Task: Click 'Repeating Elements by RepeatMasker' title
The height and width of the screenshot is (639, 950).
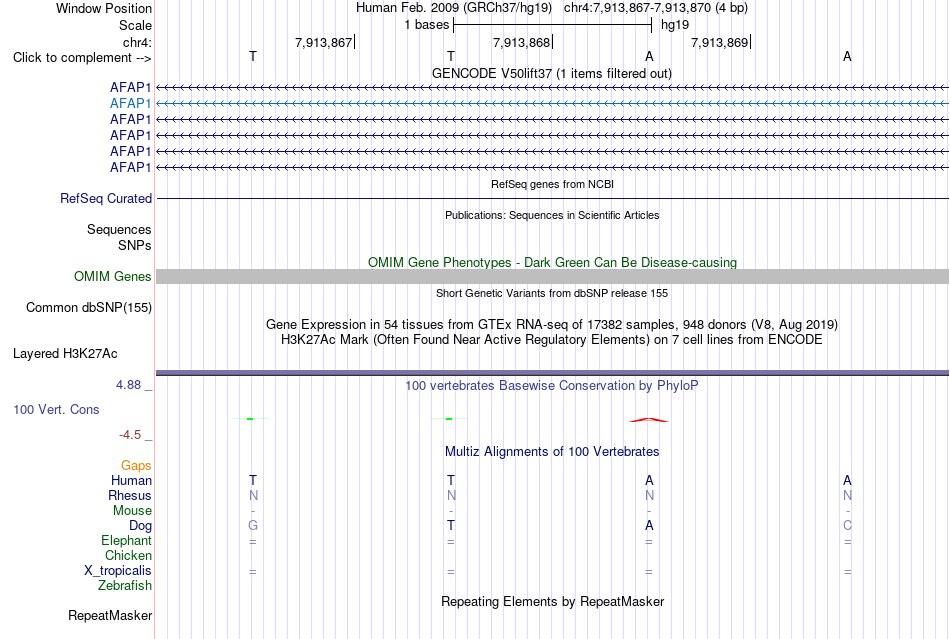Action: tap(553, 602)
